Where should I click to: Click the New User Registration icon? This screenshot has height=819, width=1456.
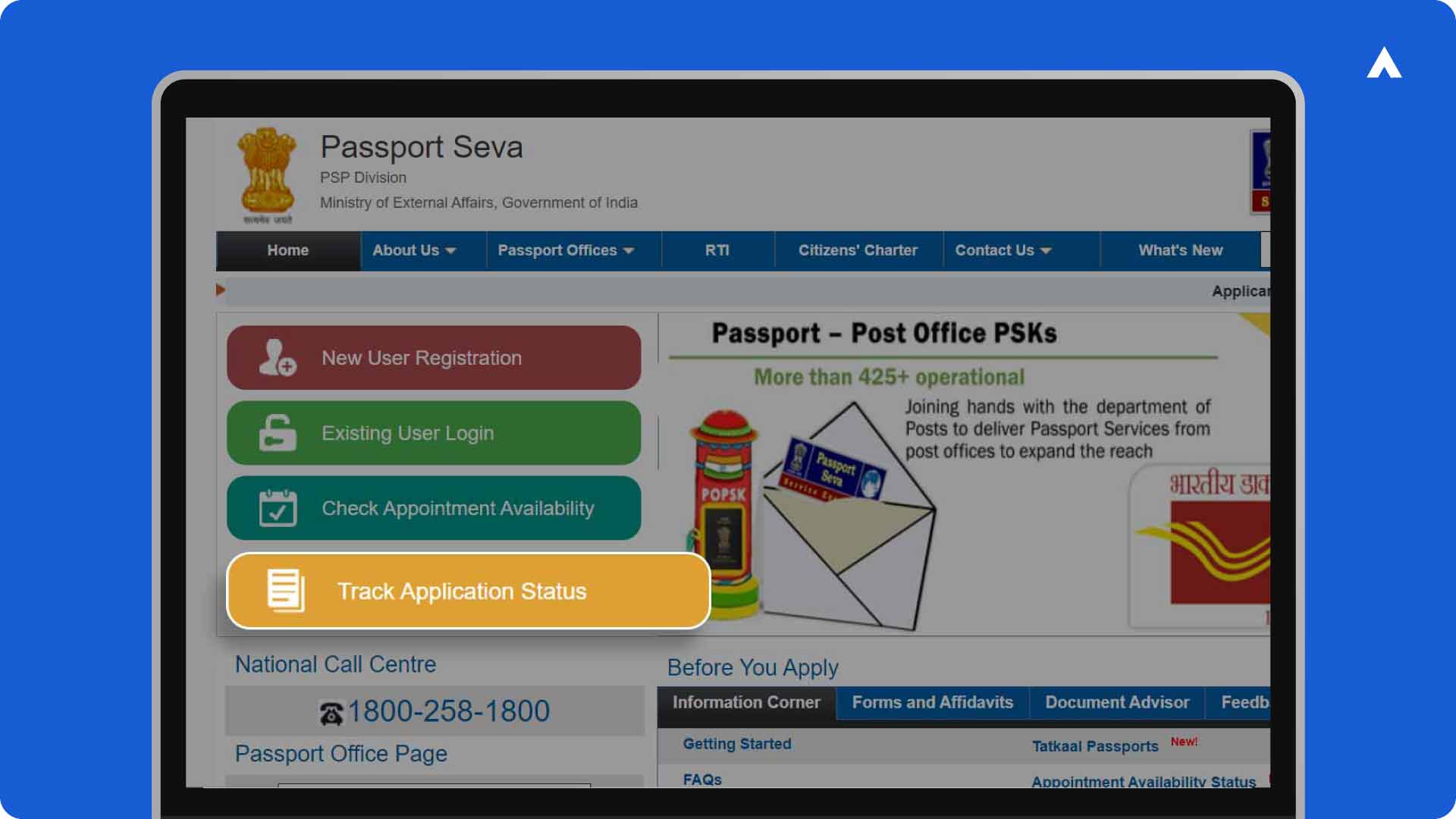[278, 357]
